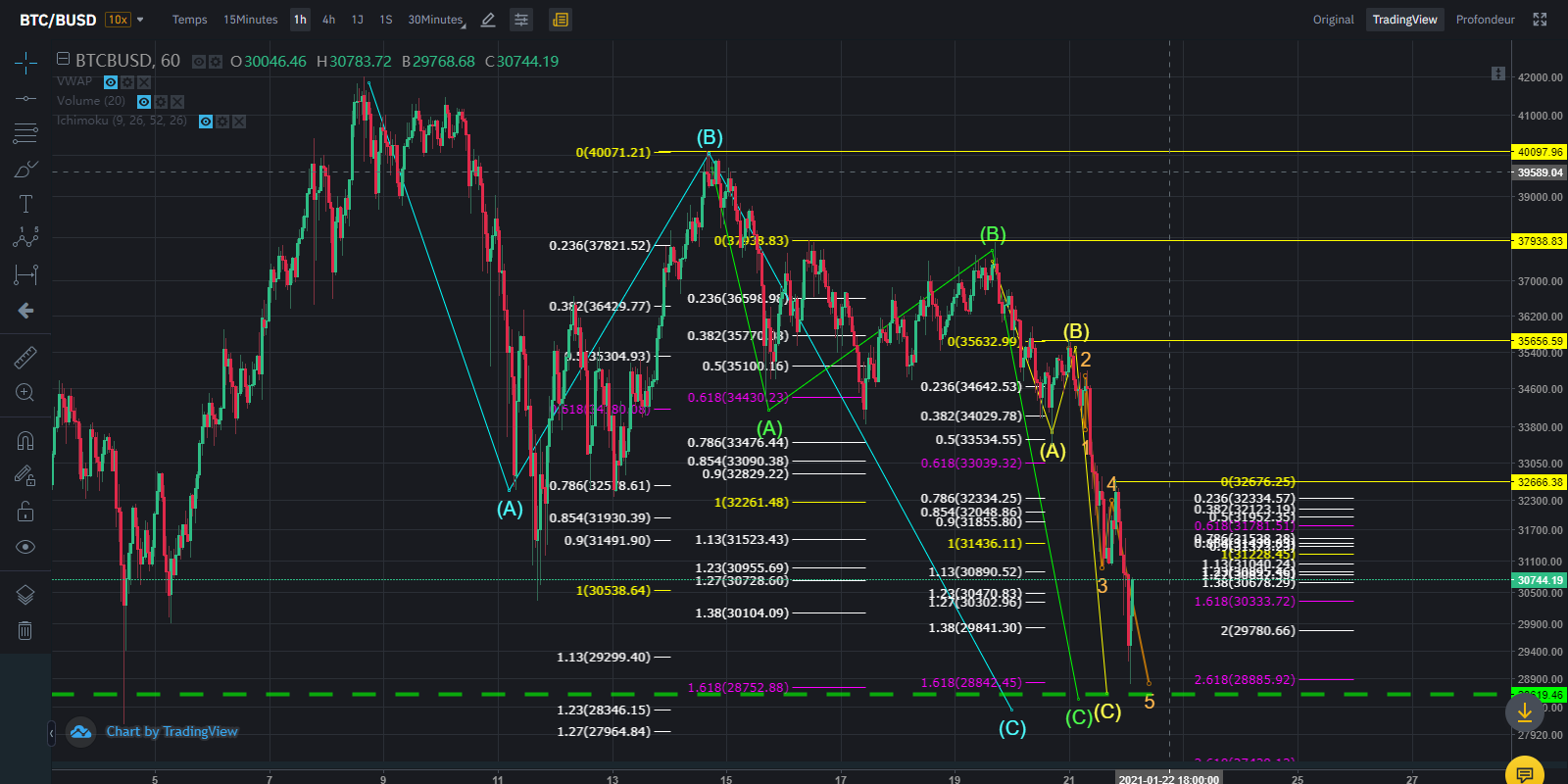Open the object tree layers icon
Screen dimensions: 1568x784
click(25, 595)
